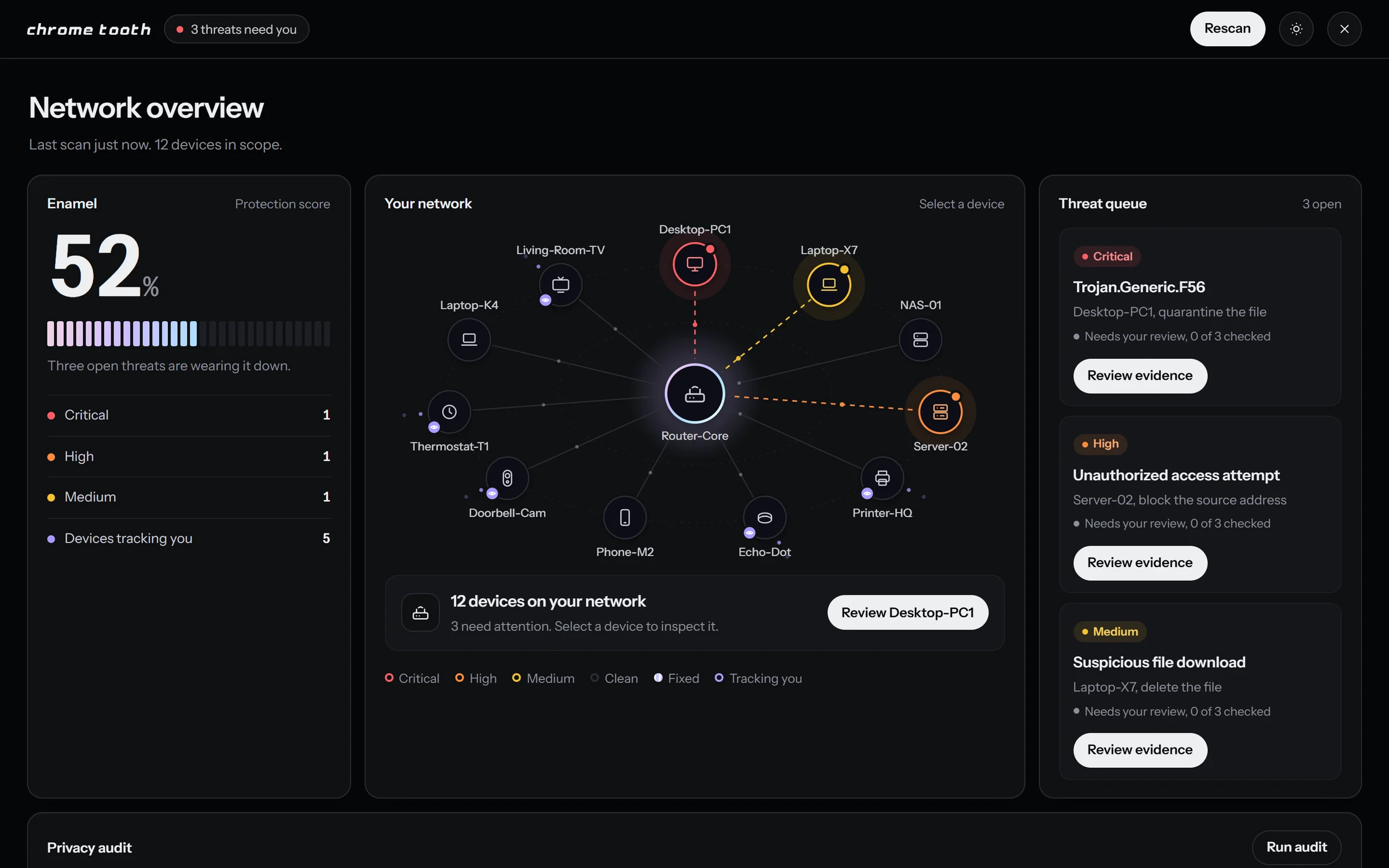Click the Critical badge on the threat card
This screenshot has width=1389, height=868.
pyautogui.click(x=1107, y=256)
